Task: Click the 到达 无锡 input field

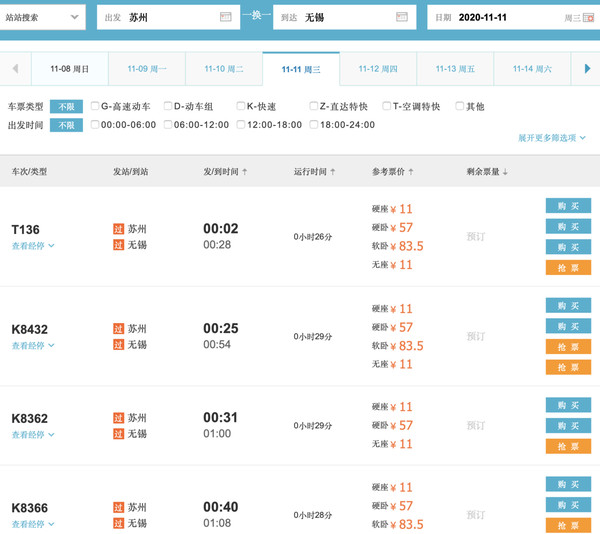Action: (344, 17)
